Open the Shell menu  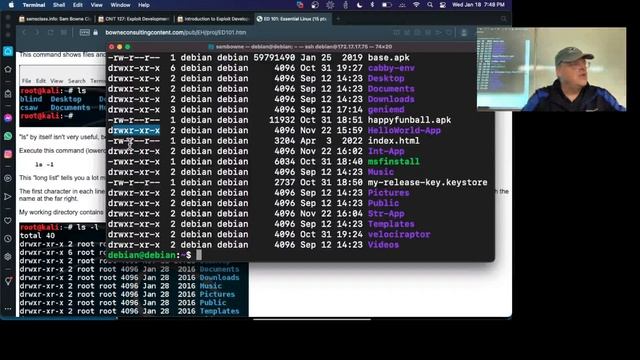coord(59,5)
